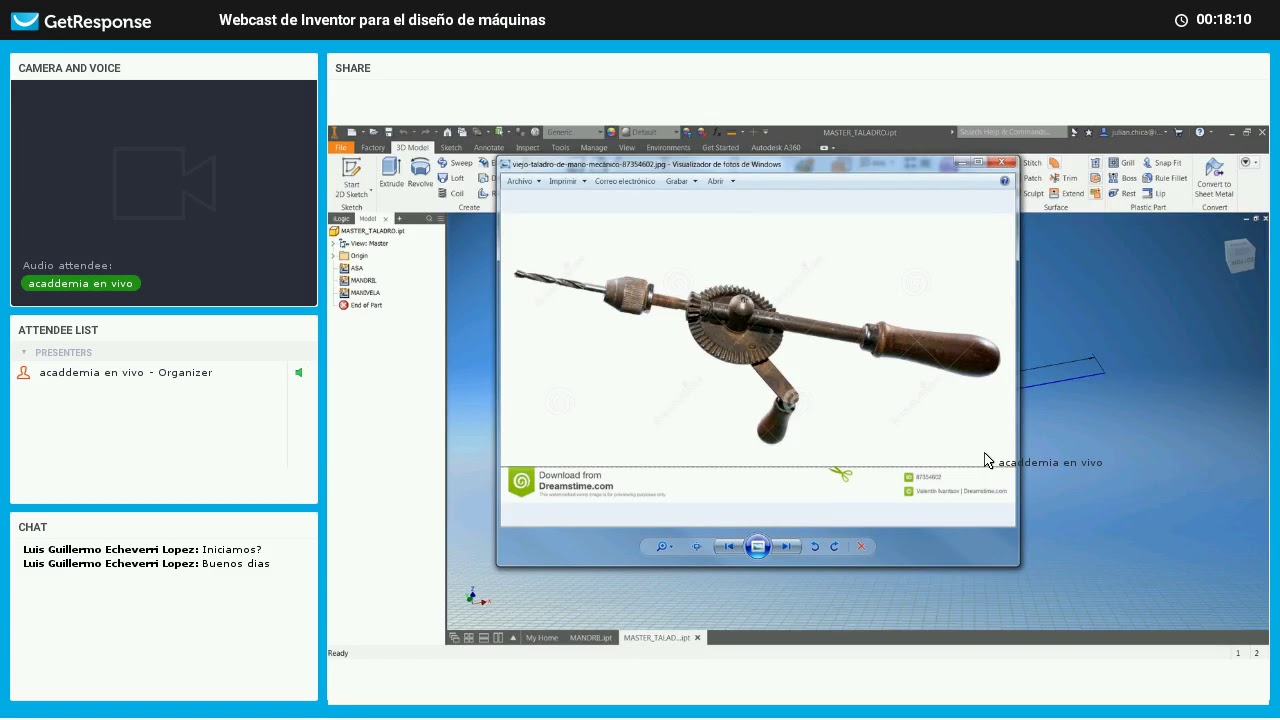
Task: Open the Grabar dropdown
Action: tap(681, 181)
